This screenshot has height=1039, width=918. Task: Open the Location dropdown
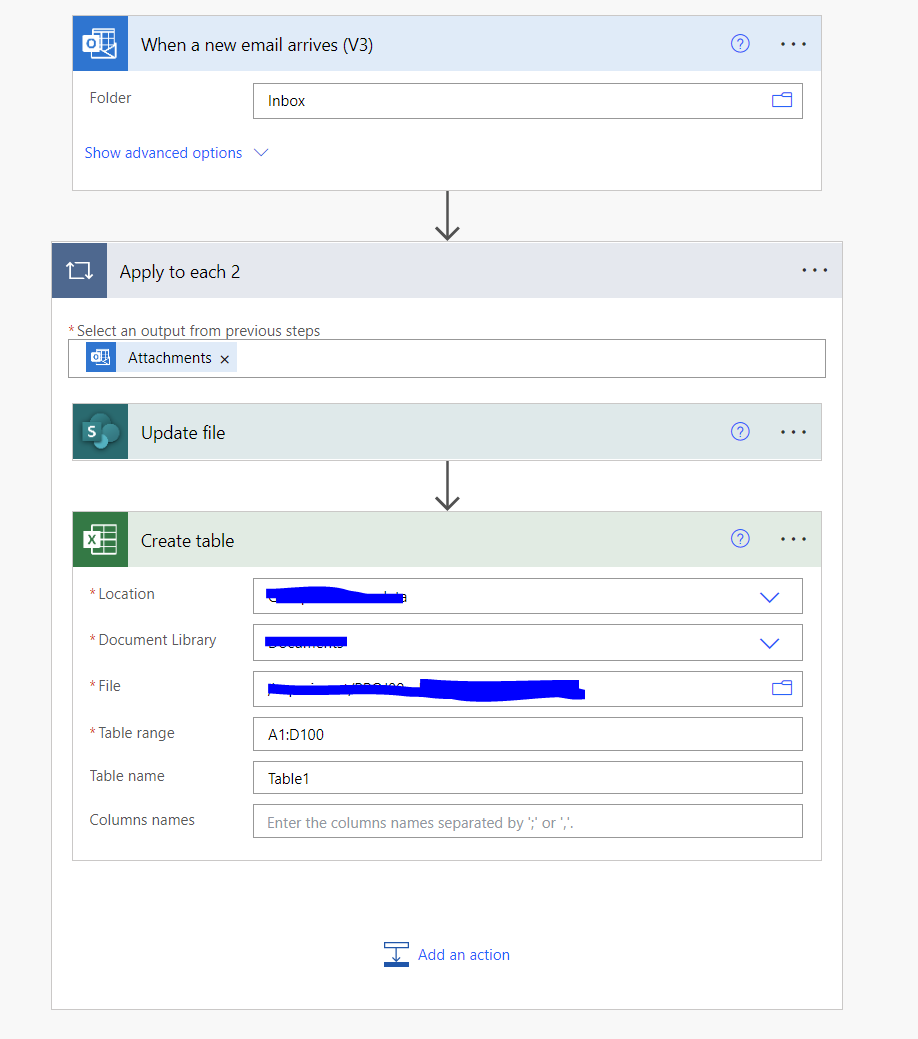tap(769, 596)
